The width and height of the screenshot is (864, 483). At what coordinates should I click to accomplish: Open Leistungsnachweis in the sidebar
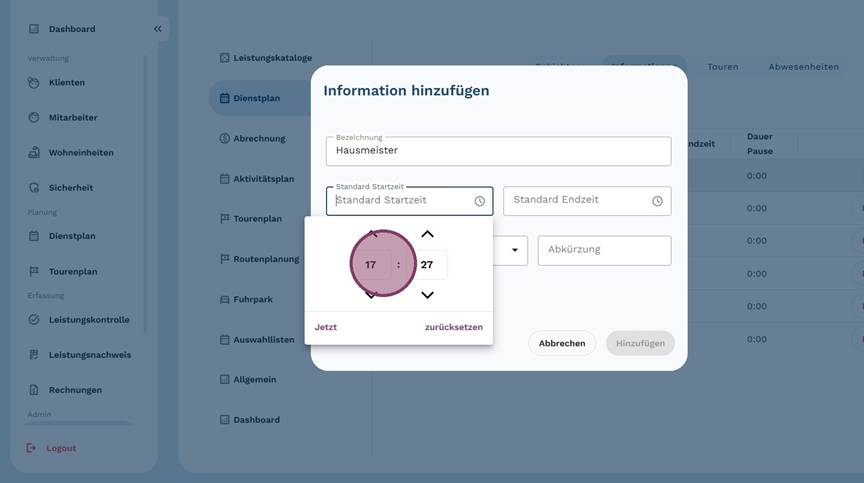pyautogui.click(x=90, y=355)
